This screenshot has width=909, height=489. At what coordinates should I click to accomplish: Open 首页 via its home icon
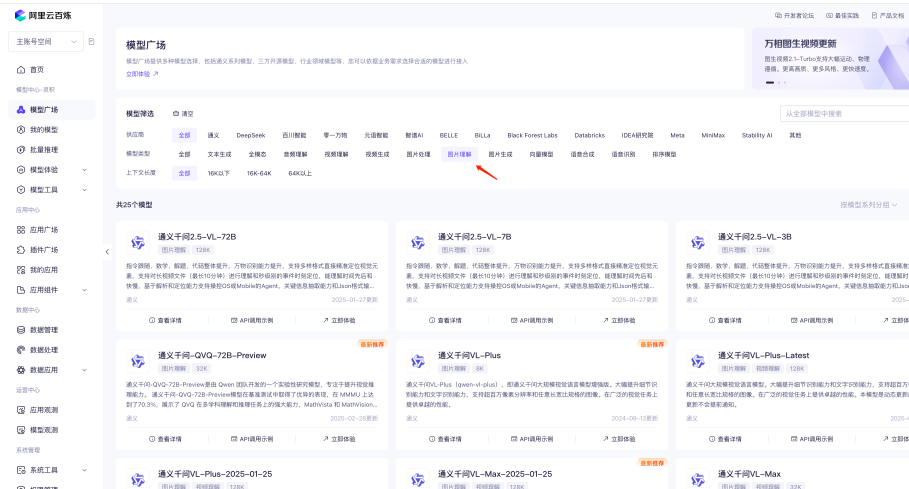[x=21, y=69]
